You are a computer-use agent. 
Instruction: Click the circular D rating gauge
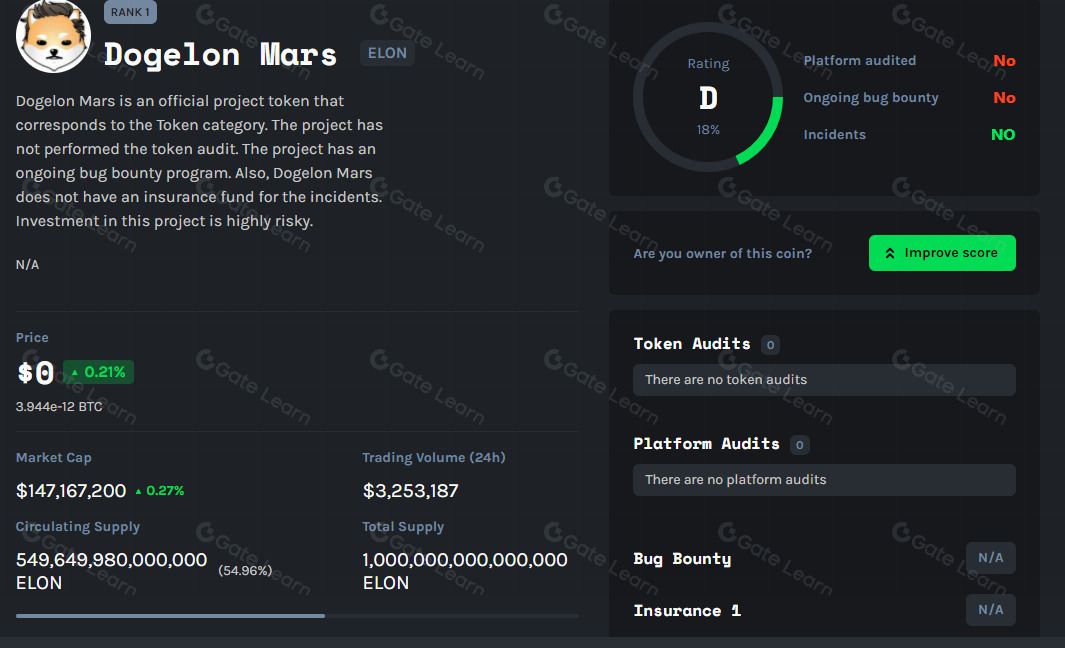point(708,97)
